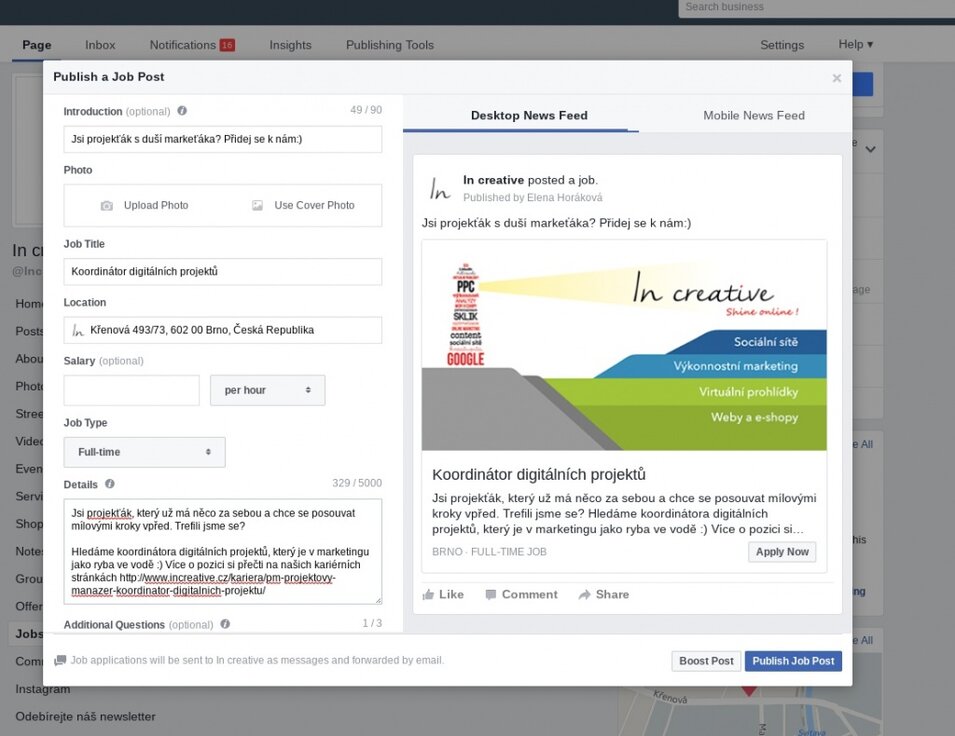Click the Like thumbs-up icon under the preview
The image size is (955, 736).
[x=430, y=594]
